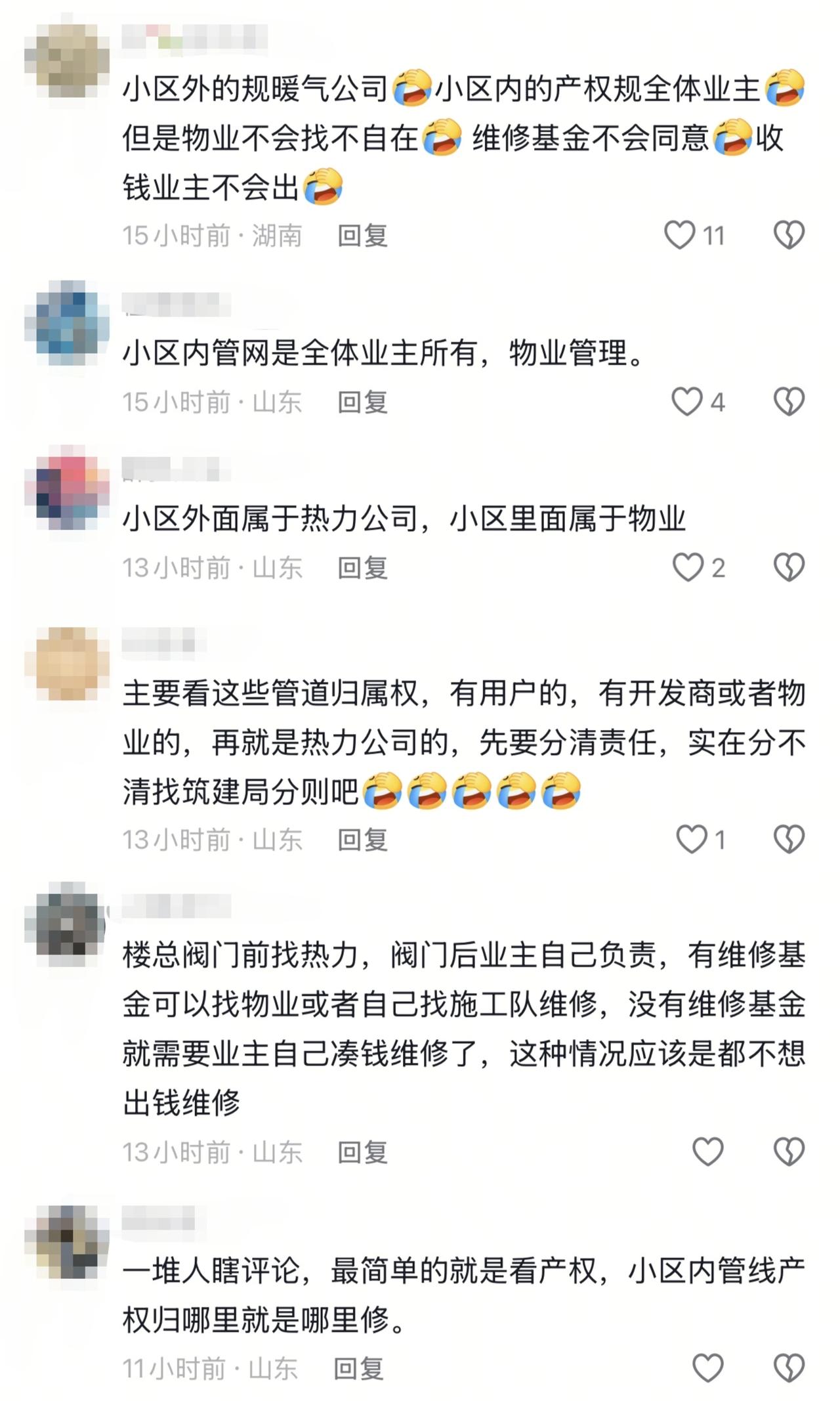Like the 楼总阀门前找热力 comment

point(708,1152)
